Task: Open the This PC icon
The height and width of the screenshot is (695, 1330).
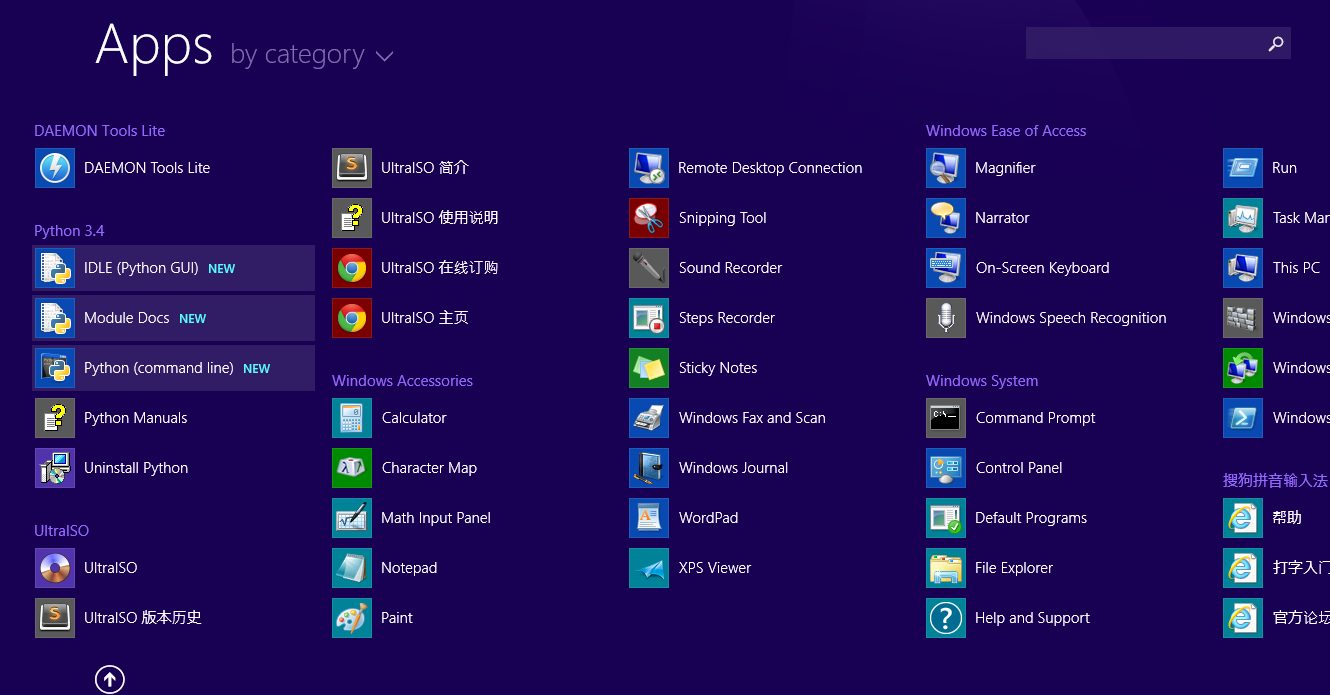Action: (x=1243, y=268)
